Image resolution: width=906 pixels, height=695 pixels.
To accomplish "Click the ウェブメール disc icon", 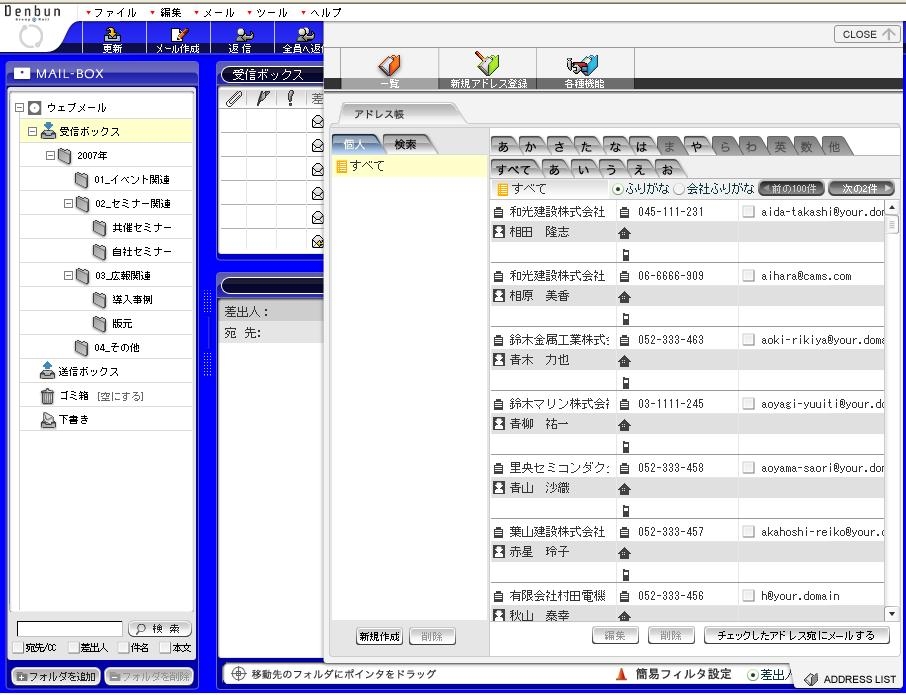I will 35,107.
